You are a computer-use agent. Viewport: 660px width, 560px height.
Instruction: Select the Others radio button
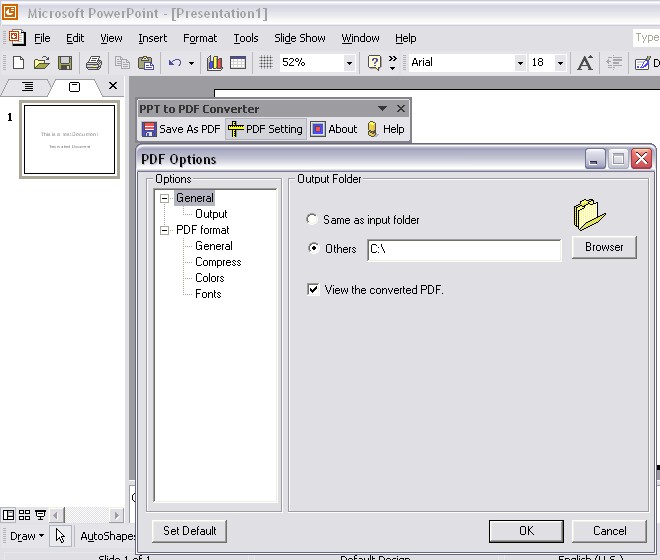tap(313, 248)
